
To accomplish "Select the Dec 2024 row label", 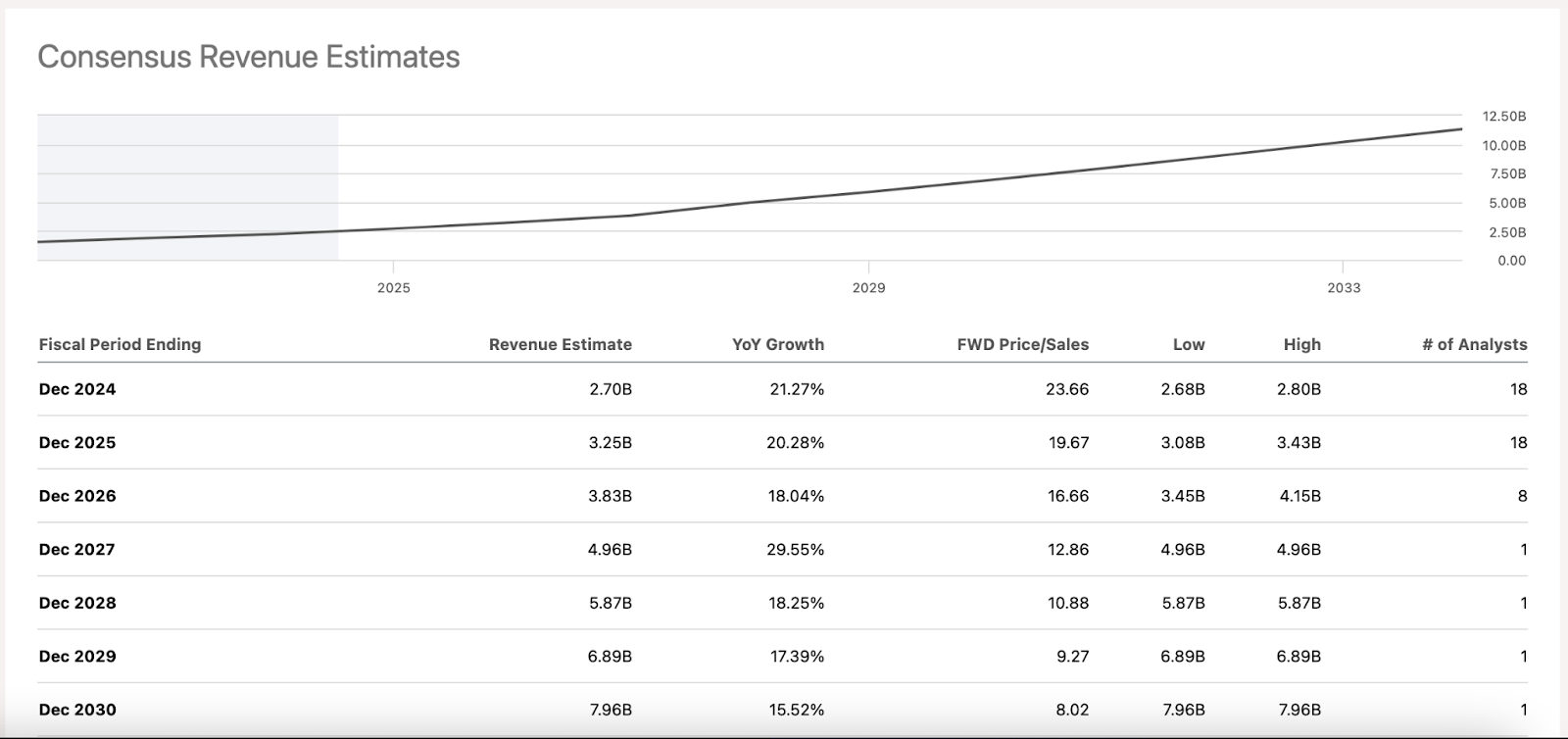I will (x=77, y=389).
